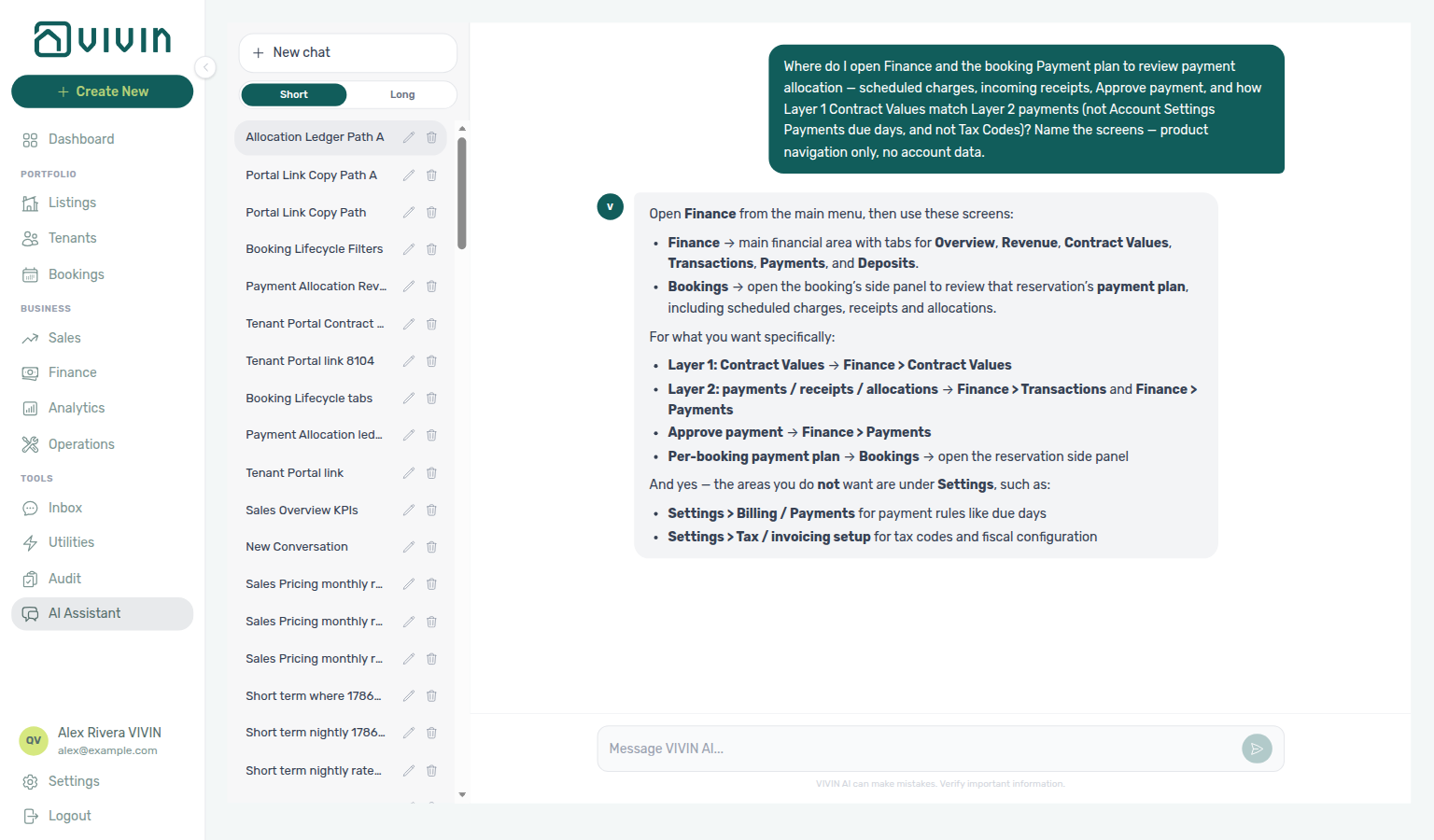Click the Analytics chart icon

tap(30, 409)
